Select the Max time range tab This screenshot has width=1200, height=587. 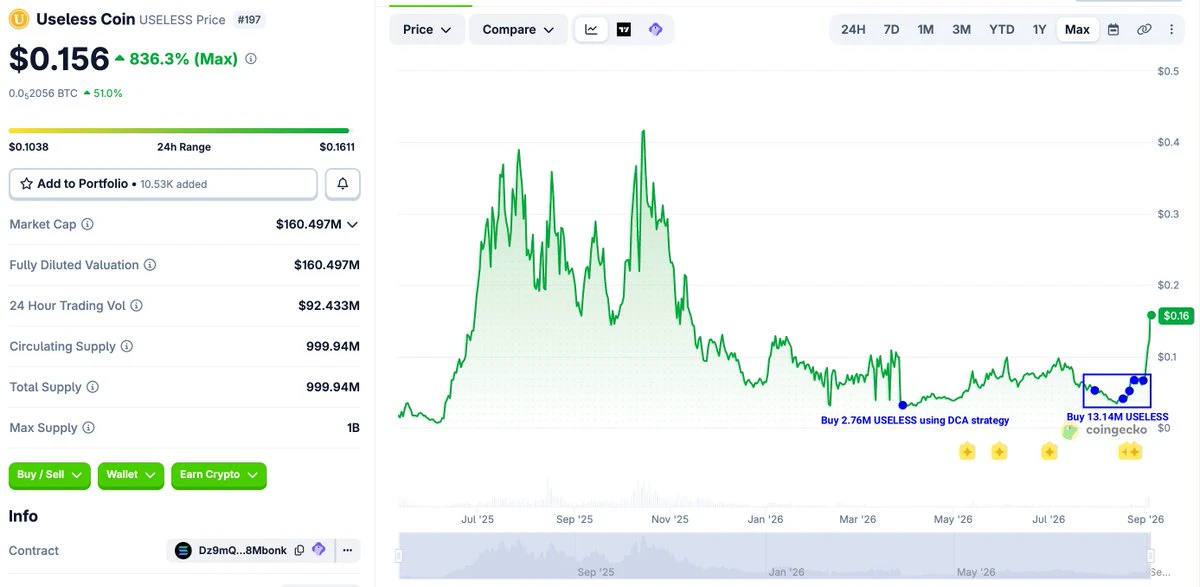(1077, 29)
